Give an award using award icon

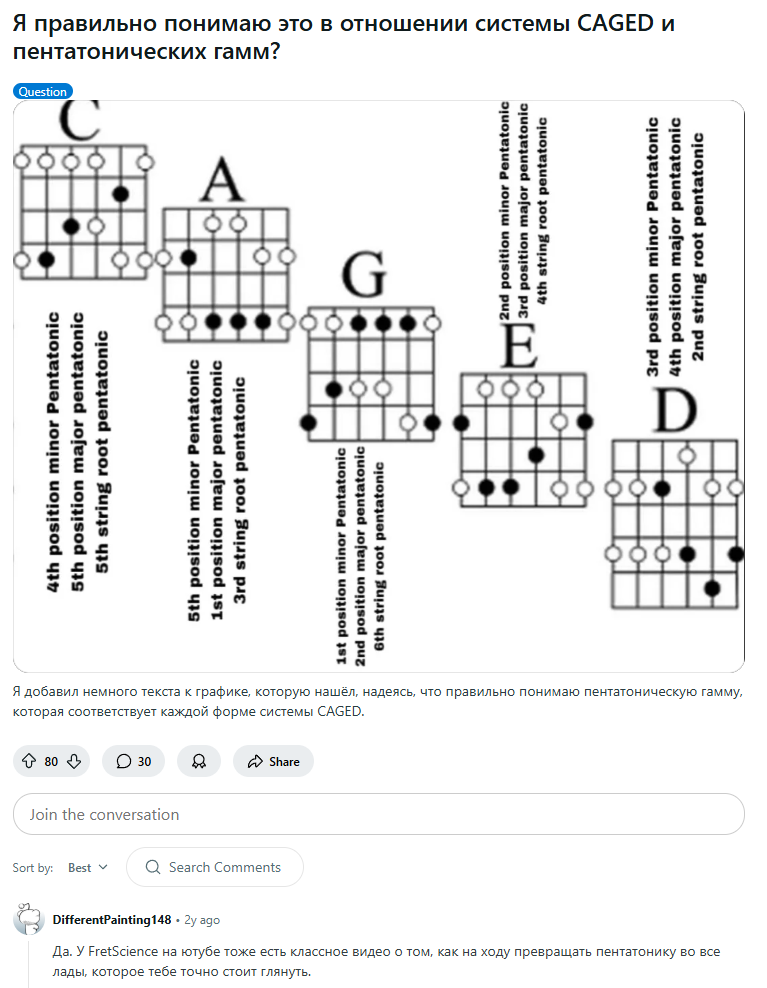[199, 761]
